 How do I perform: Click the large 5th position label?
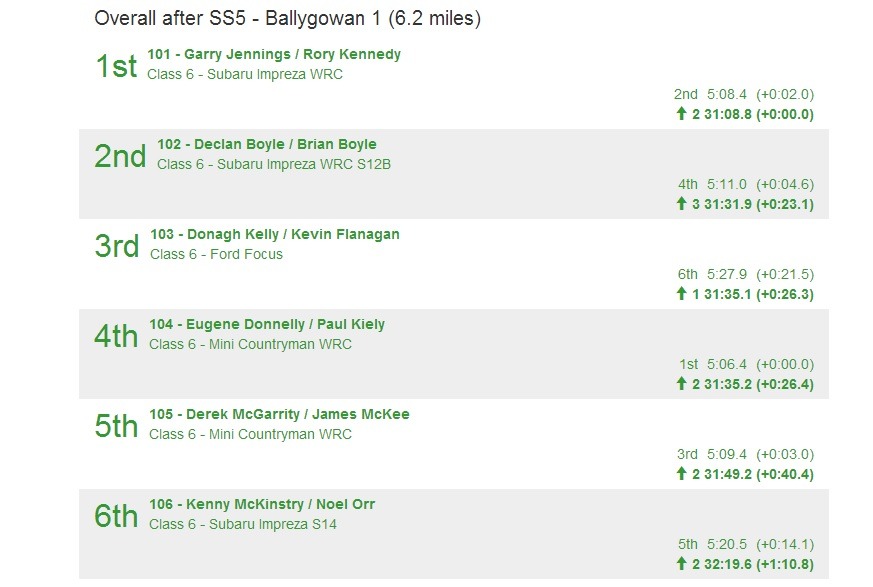tap(116, 426)
